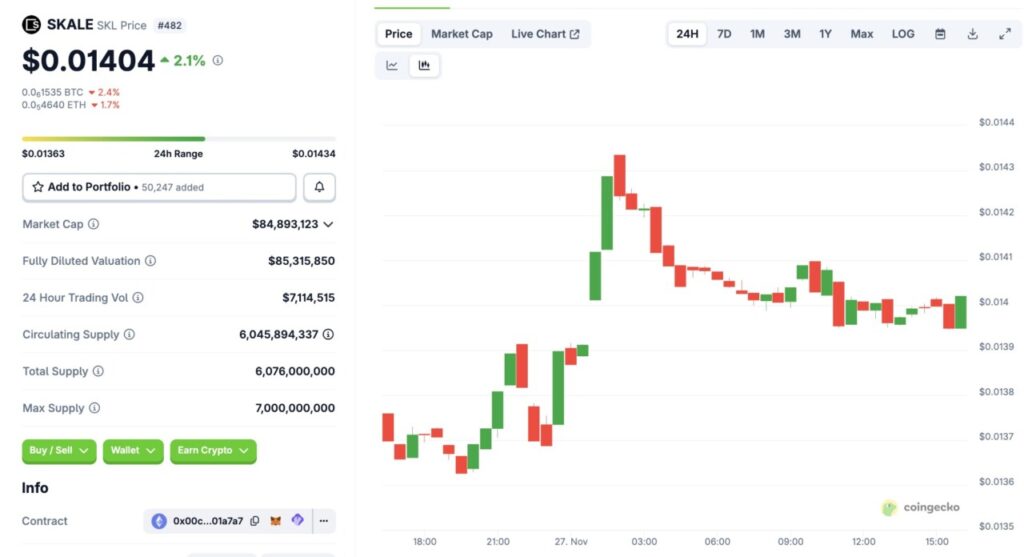Add token to MetaMask via fox icon
Screen dimensions: 1024x557
[277, 521]
